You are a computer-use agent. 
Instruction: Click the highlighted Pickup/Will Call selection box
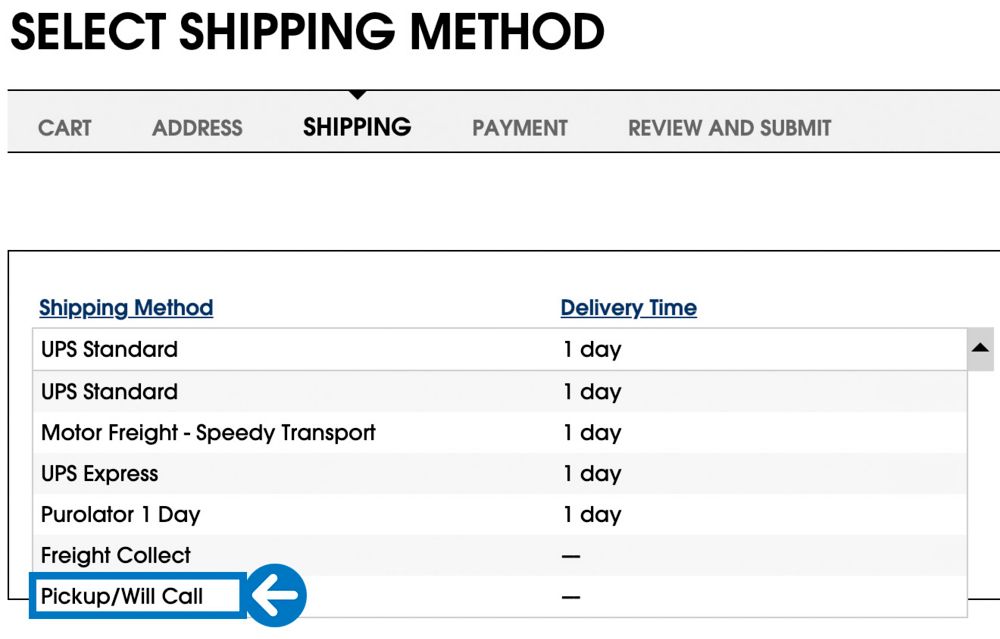point(135,595)
